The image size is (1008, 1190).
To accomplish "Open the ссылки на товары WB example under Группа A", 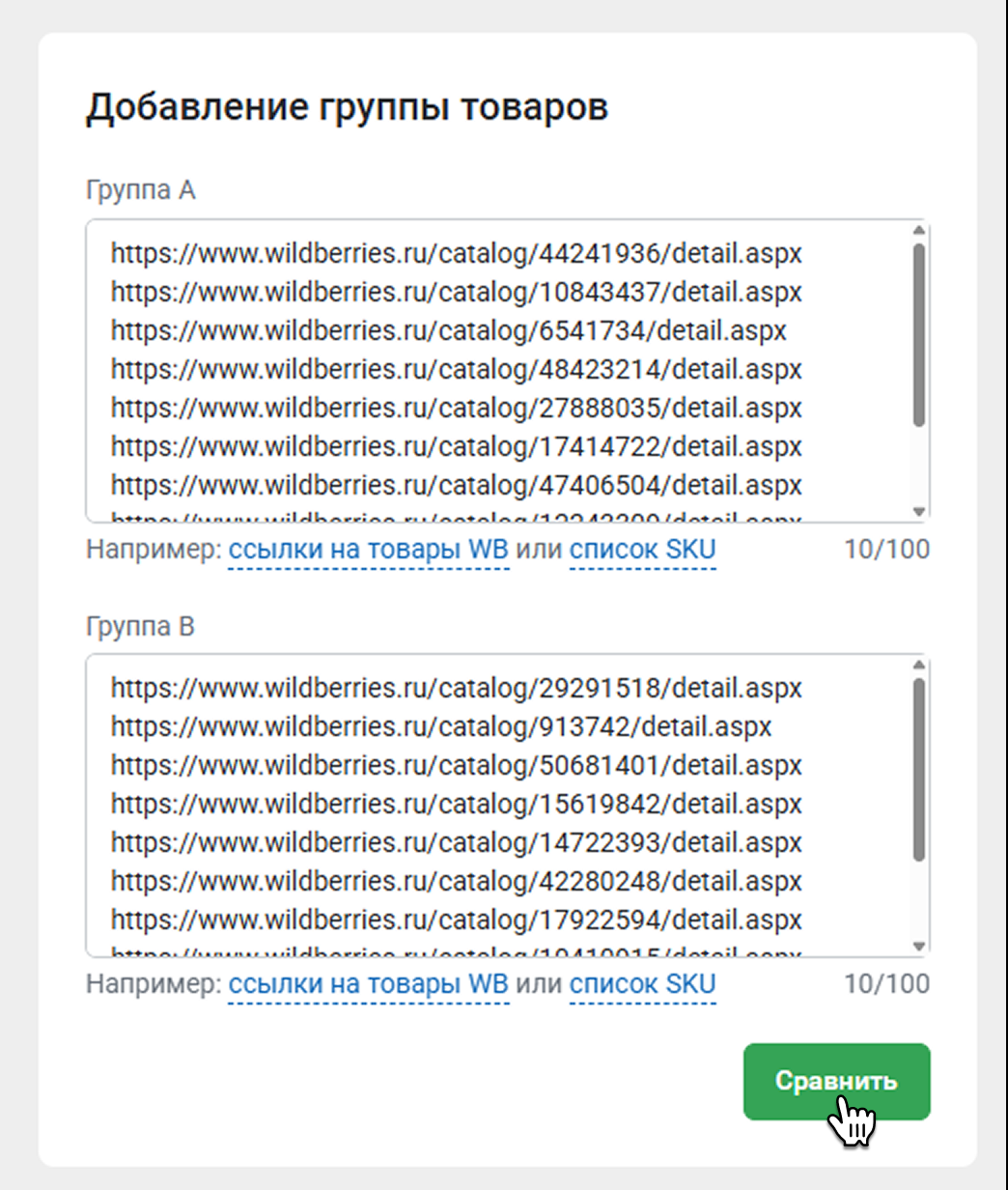I will click(368, 551).
